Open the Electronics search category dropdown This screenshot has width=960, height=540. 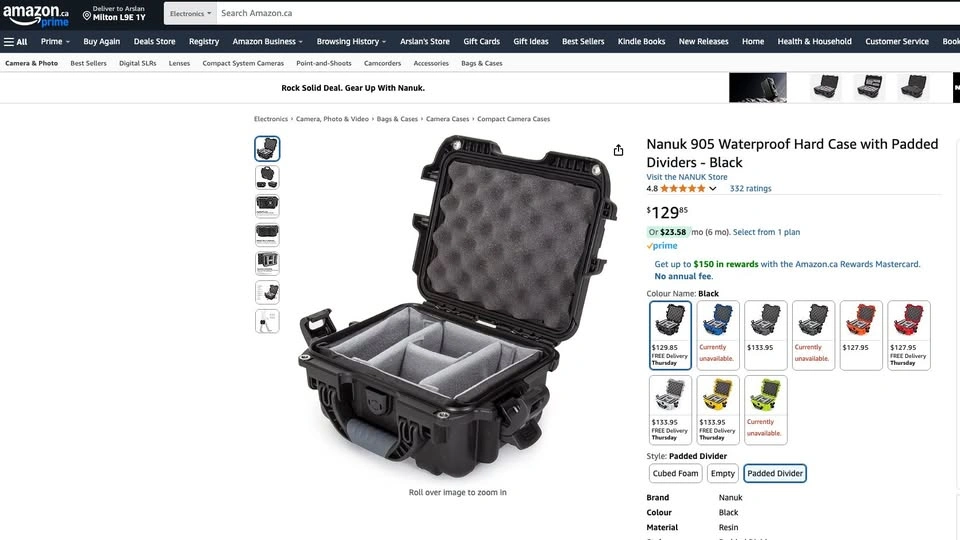(x=190, y=13)
